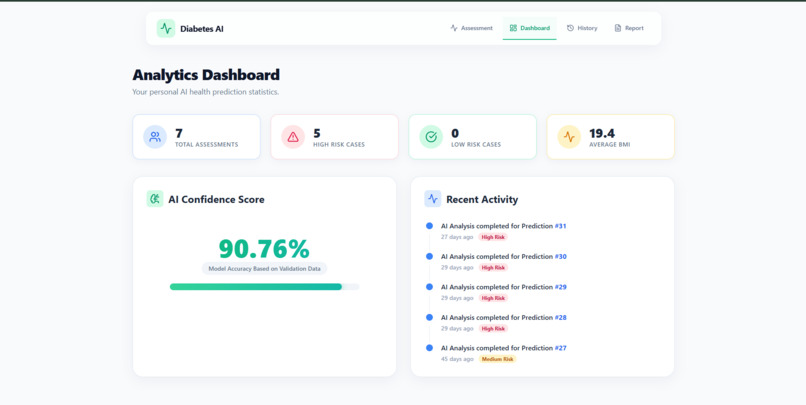Click the High Risk badge under Prediction #28
806x405 pixels.
tap(493, 328)
